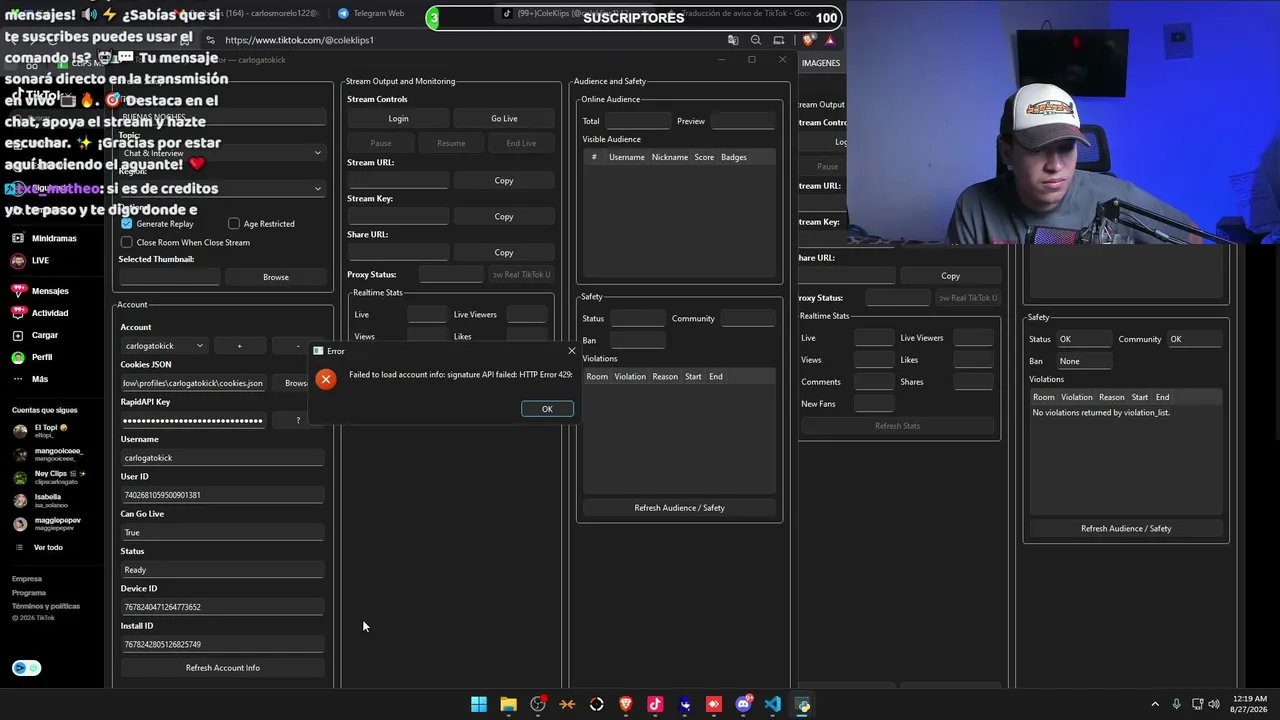This screenshot has width=1280, height=720.
Task: Open followed account mangooiceee_
Action: [x=47, y=453]
